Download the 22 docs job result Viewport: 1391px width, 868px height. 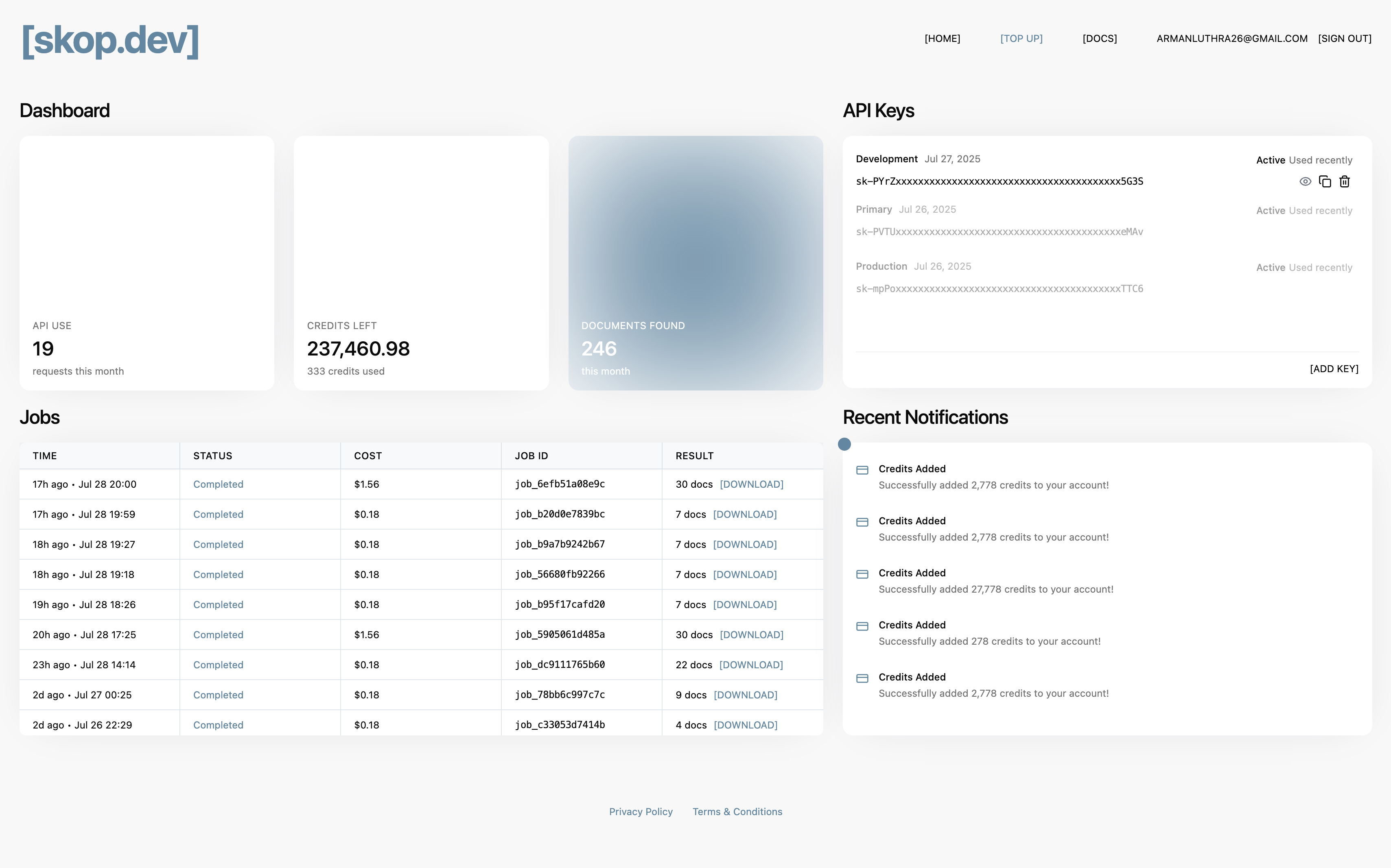point(750,665)
